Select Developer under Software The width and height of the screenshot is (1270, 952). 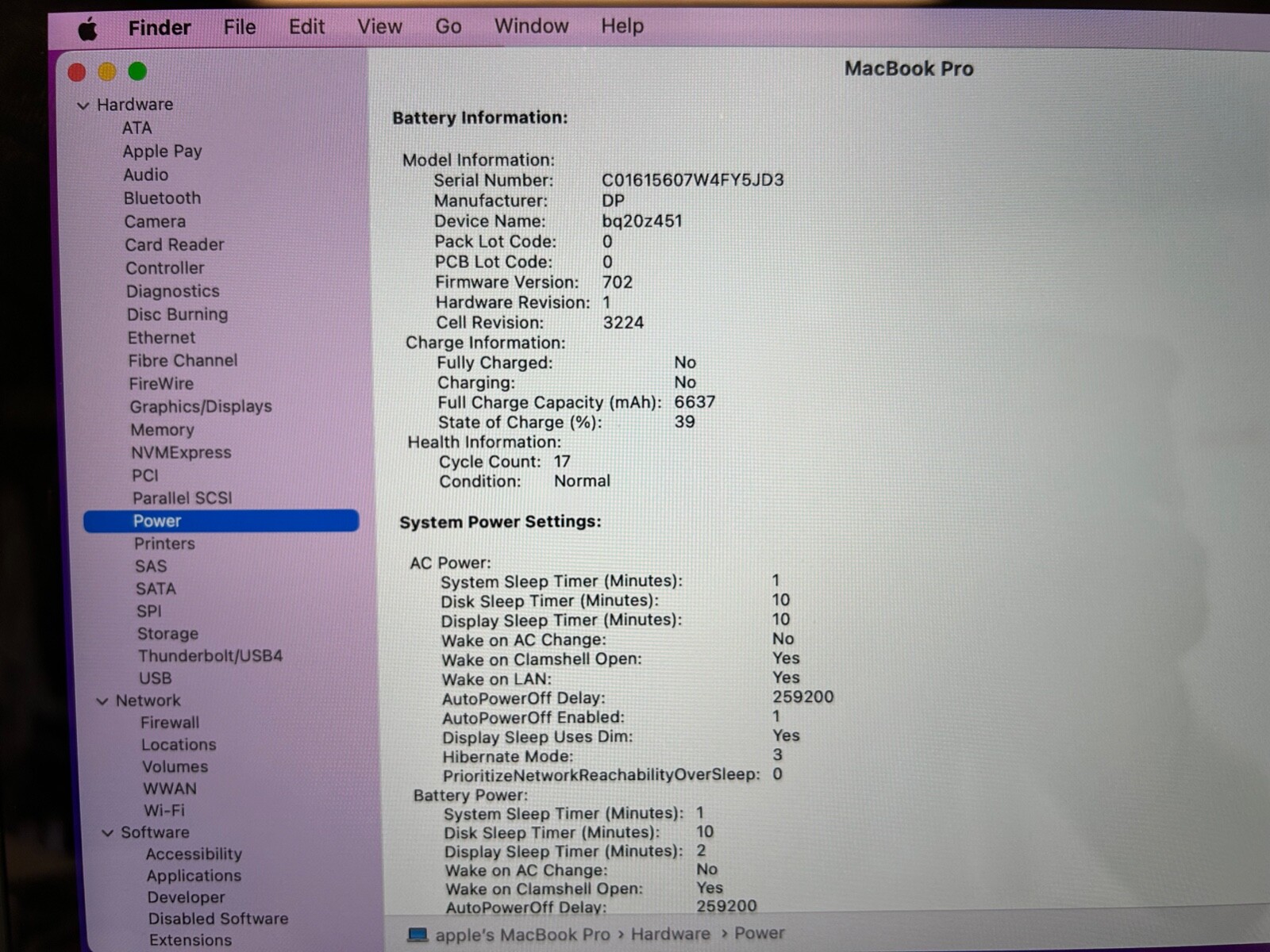(187, 897)
